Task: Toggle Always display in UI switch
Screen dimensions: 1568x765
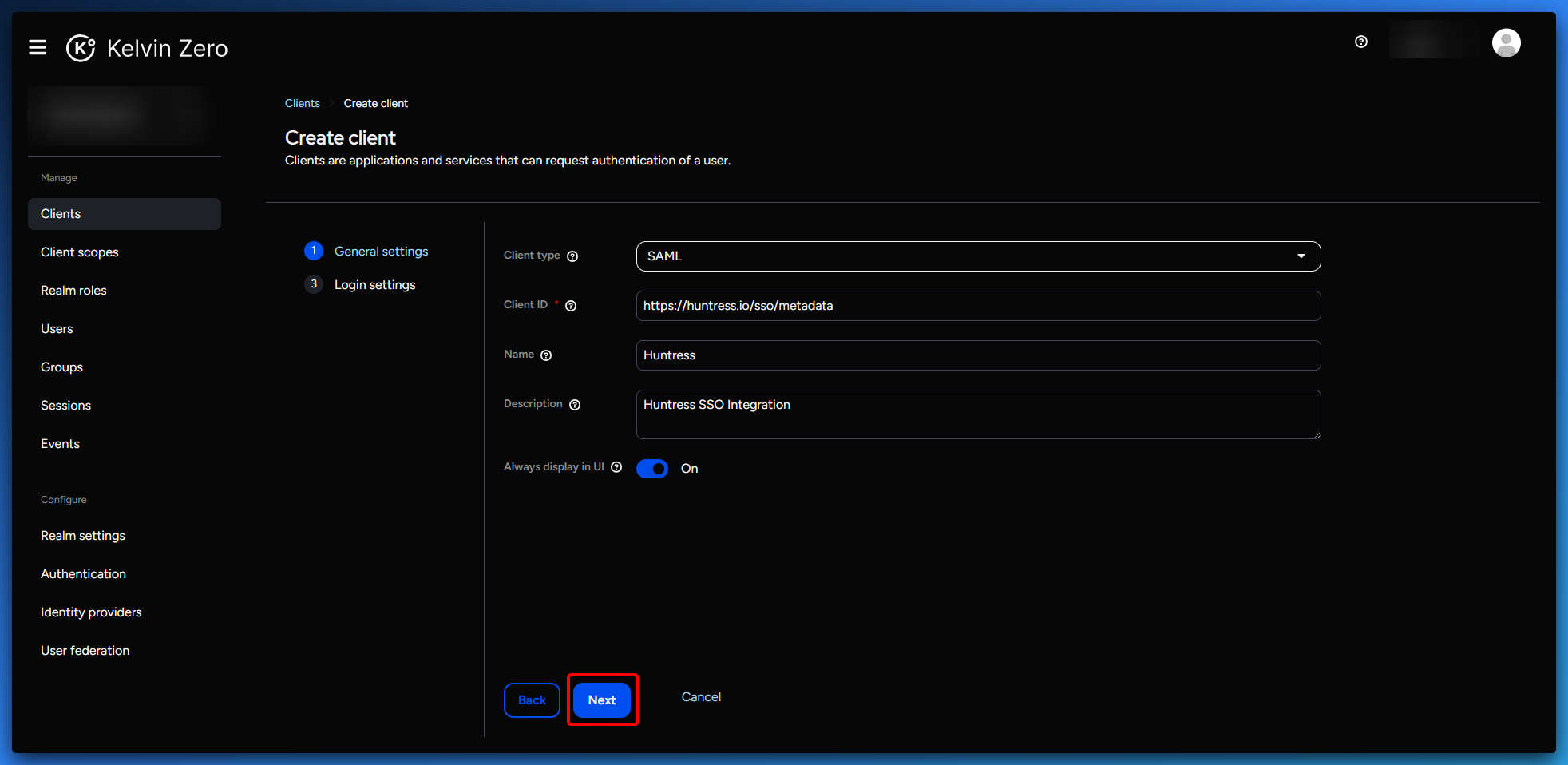Action: pyautogui.click(x=652, y=469)
